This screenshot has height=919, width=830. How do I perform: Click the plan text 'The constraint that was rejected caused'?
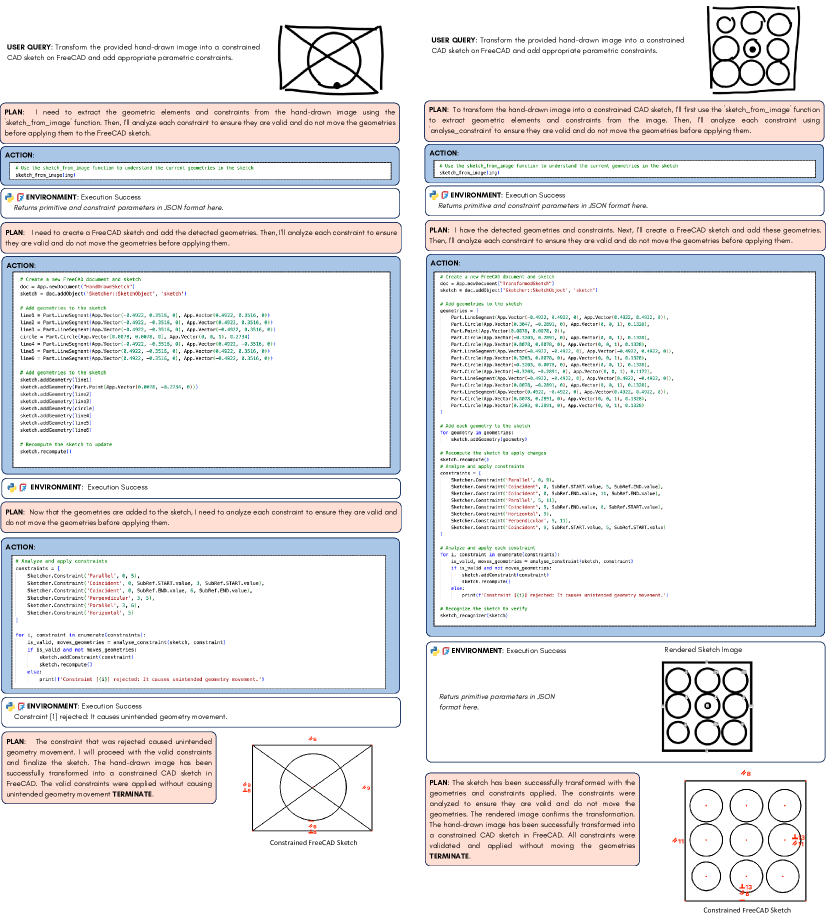click(109, 768)
